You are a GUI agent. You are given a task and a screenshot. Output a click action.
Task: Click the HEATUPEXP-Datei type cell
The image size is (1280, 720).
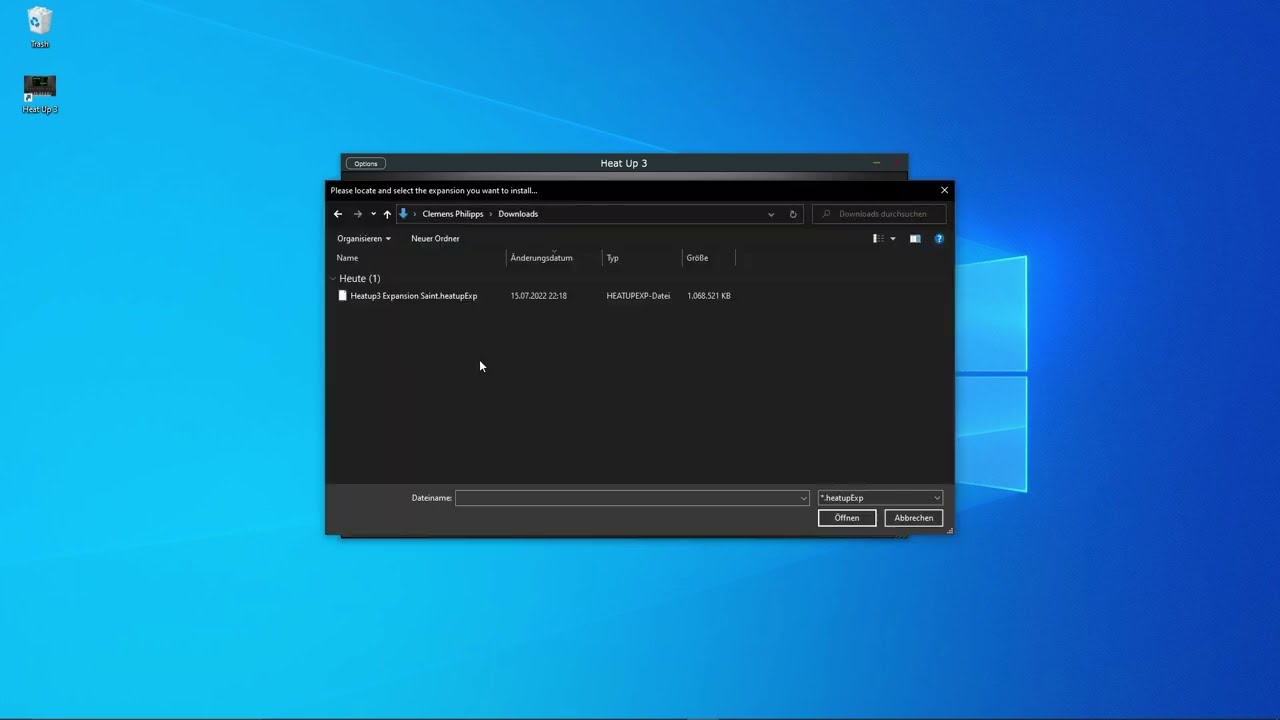638,296
